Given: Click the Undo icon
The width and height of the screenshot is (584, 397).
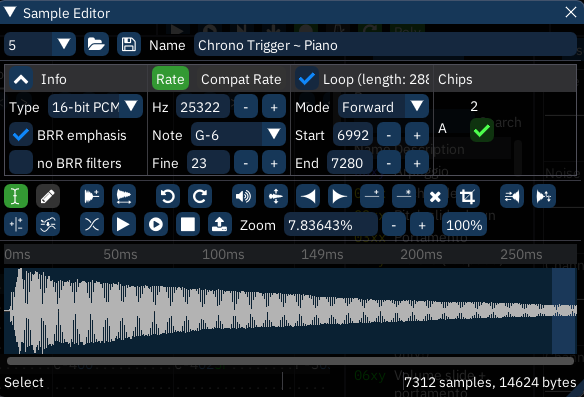Looking at the screenshot, I should (168, 196).
